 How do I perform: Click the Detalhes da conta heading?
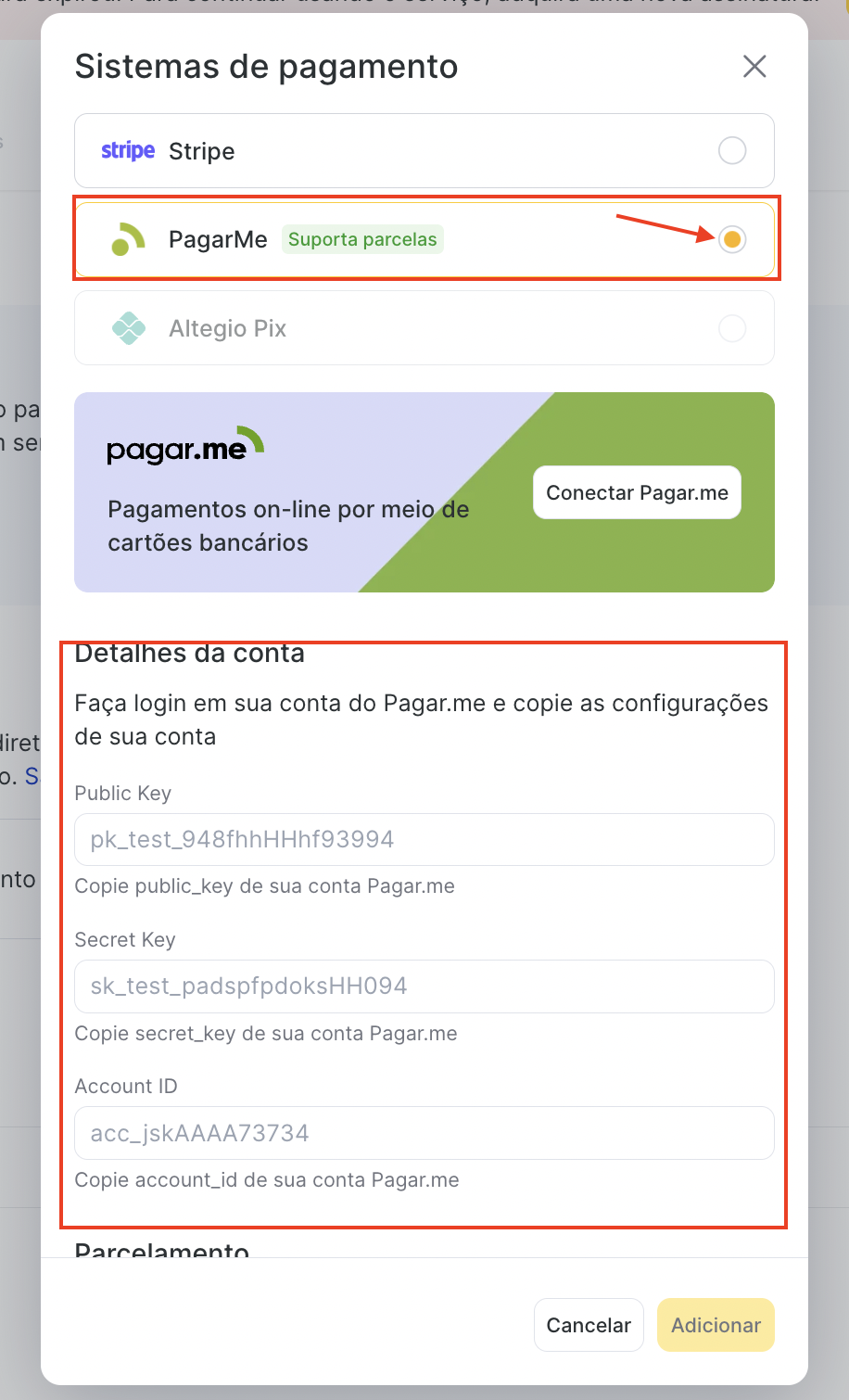pyautogui.click(x=190, y=654)
